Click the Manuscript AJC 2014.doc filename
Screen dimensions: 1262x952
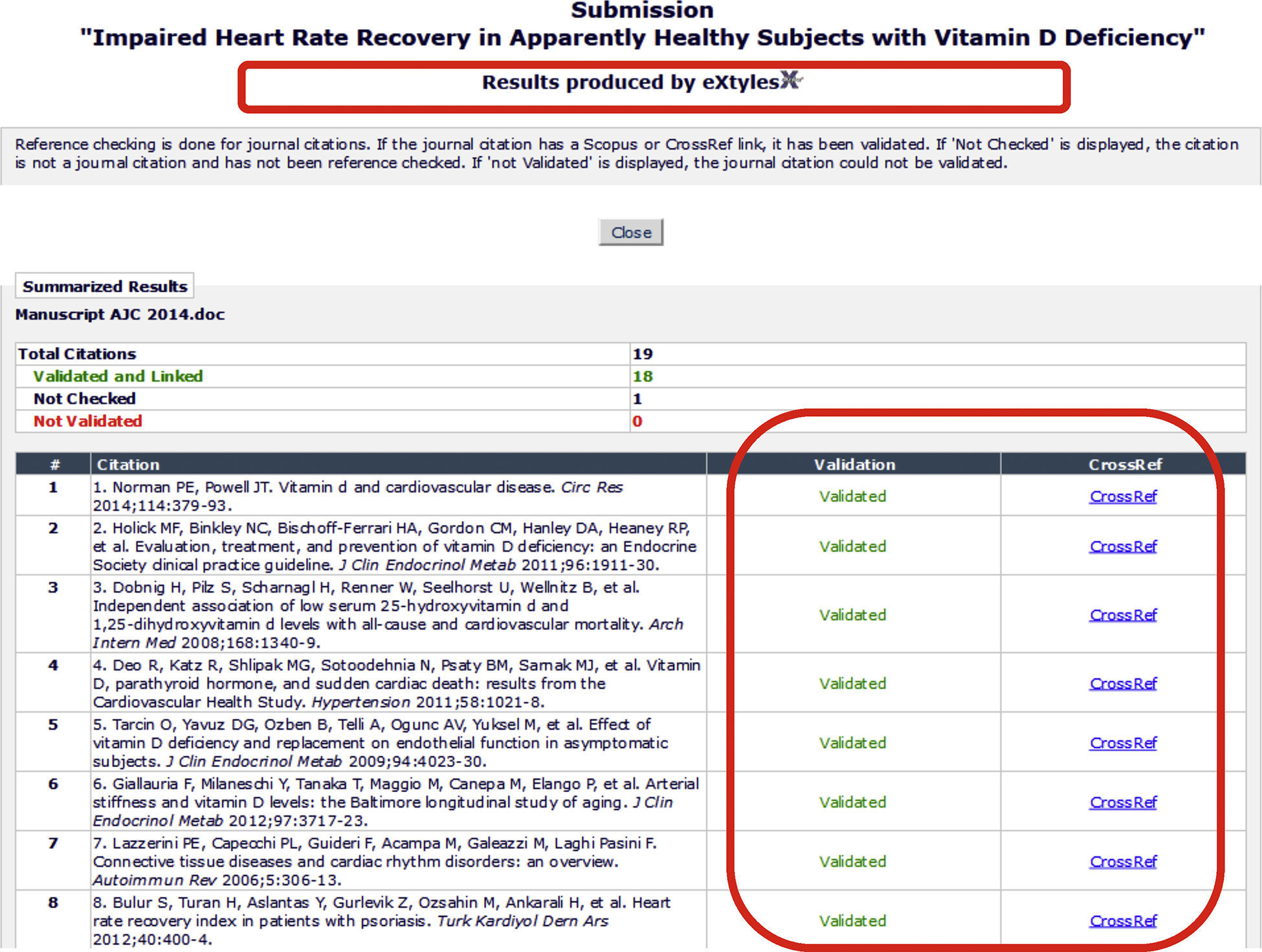pos(120,315)
